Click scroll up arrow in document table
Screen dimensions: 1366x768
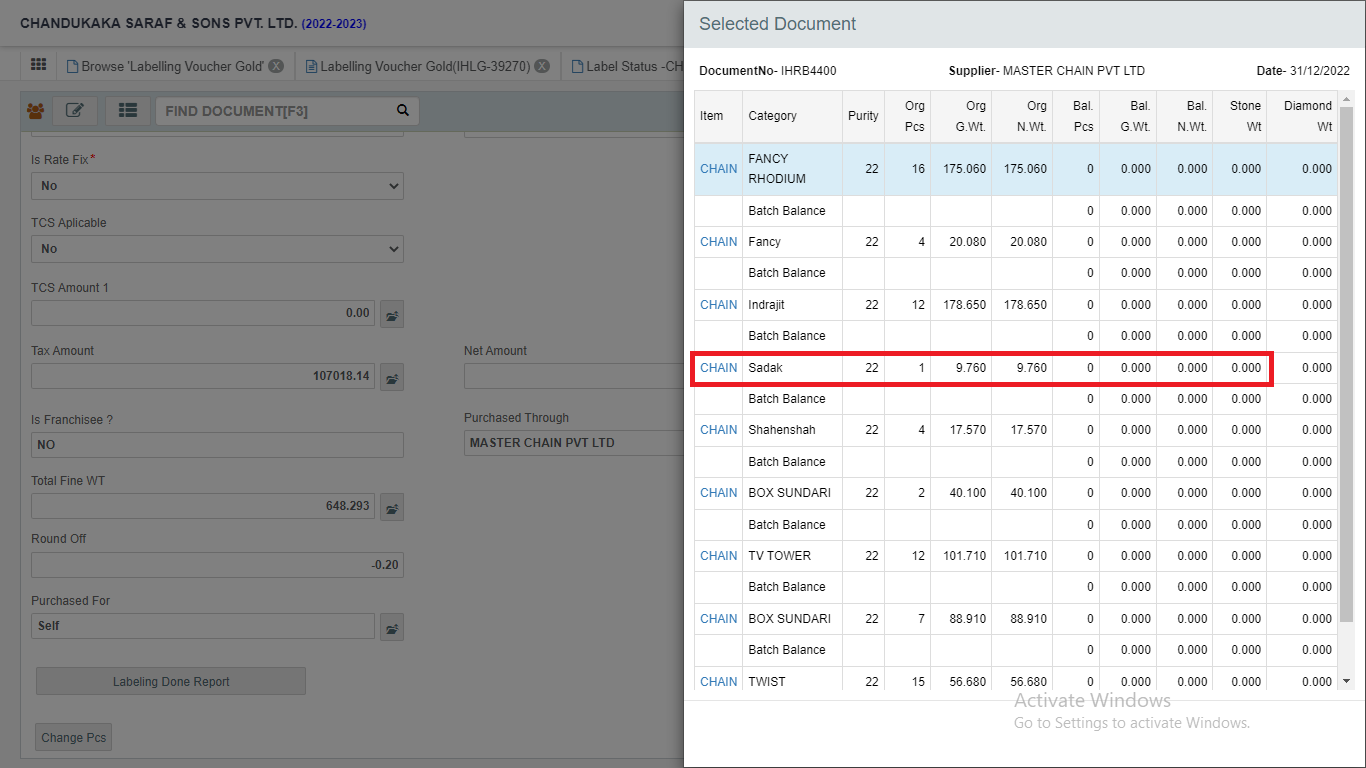1346,99
